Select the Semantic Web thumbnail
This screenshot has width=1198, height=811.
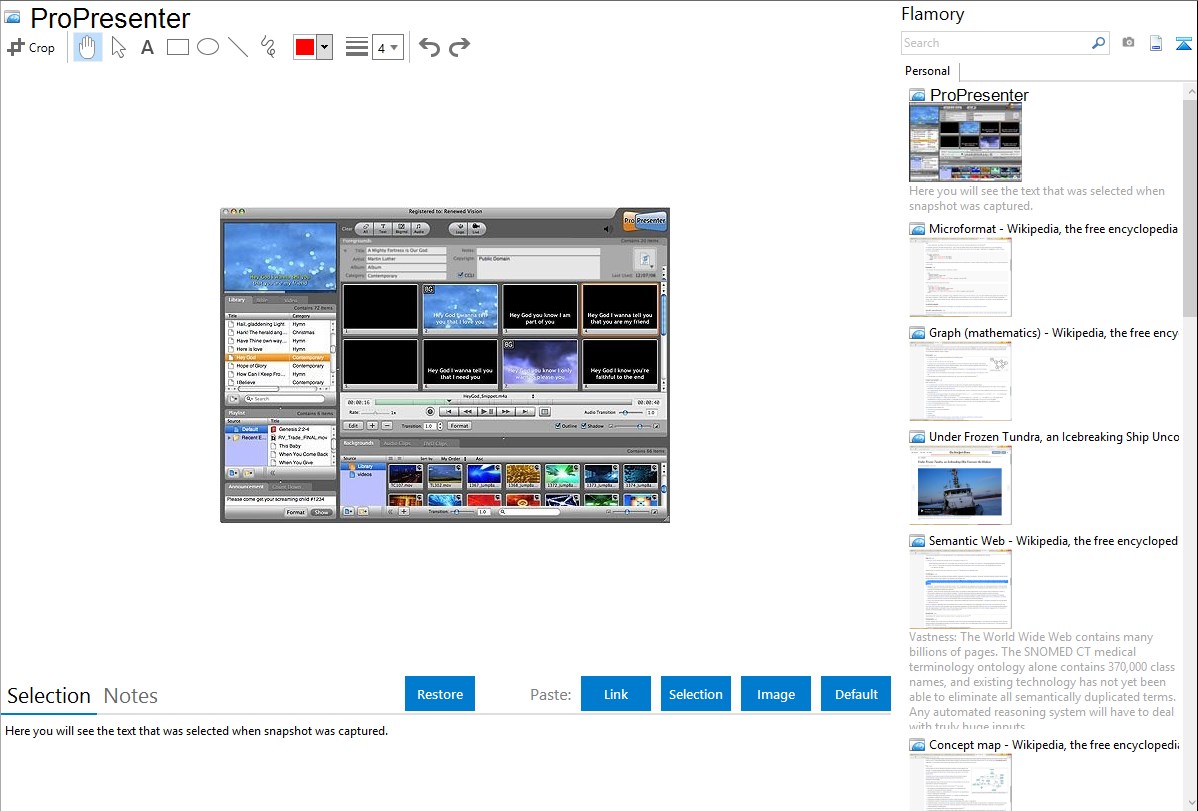(x=960, y=589)
